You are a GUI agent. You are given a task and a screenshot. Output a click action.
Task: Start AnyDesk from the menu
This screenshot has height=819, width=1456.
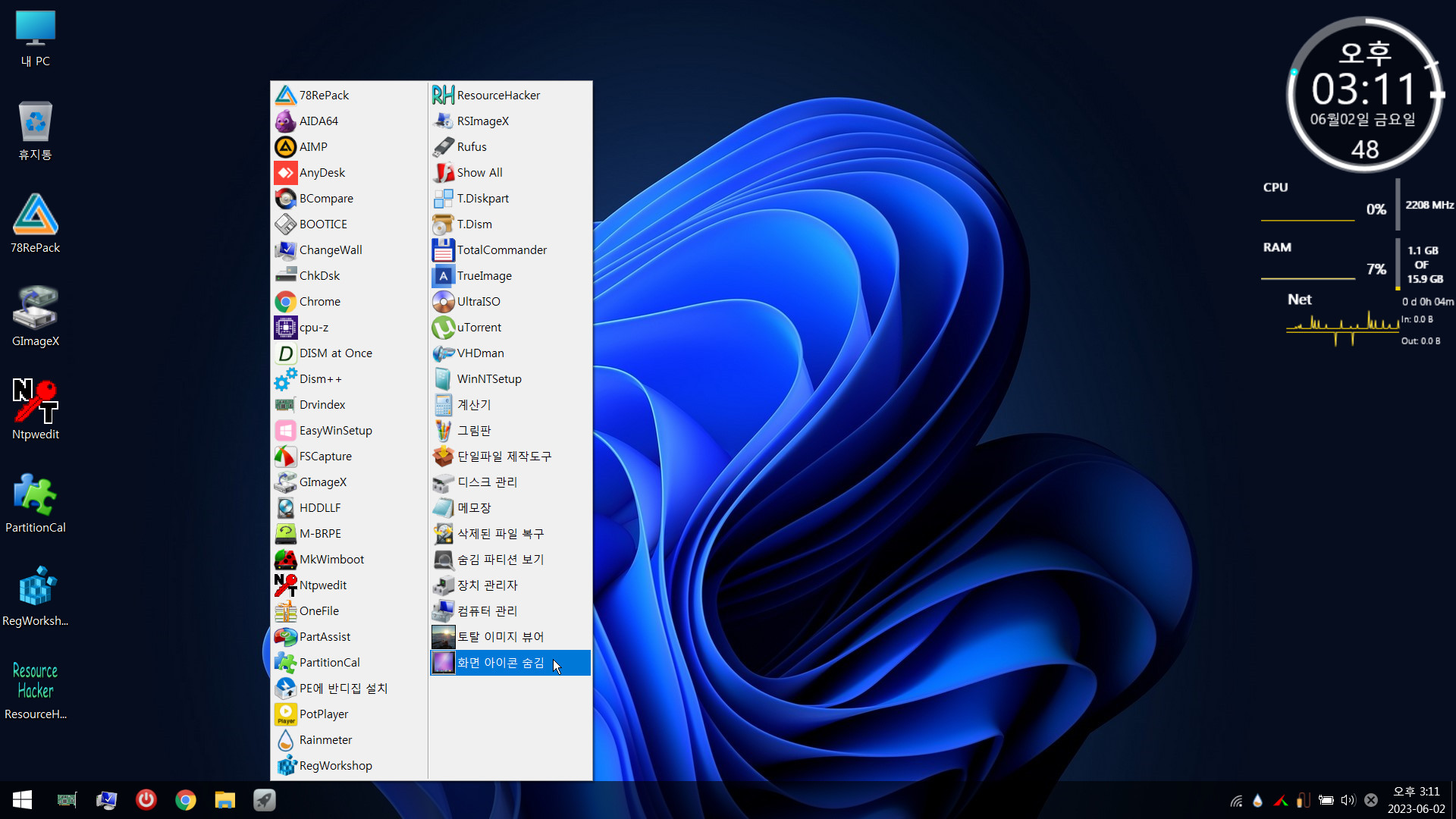pos(349,173)
